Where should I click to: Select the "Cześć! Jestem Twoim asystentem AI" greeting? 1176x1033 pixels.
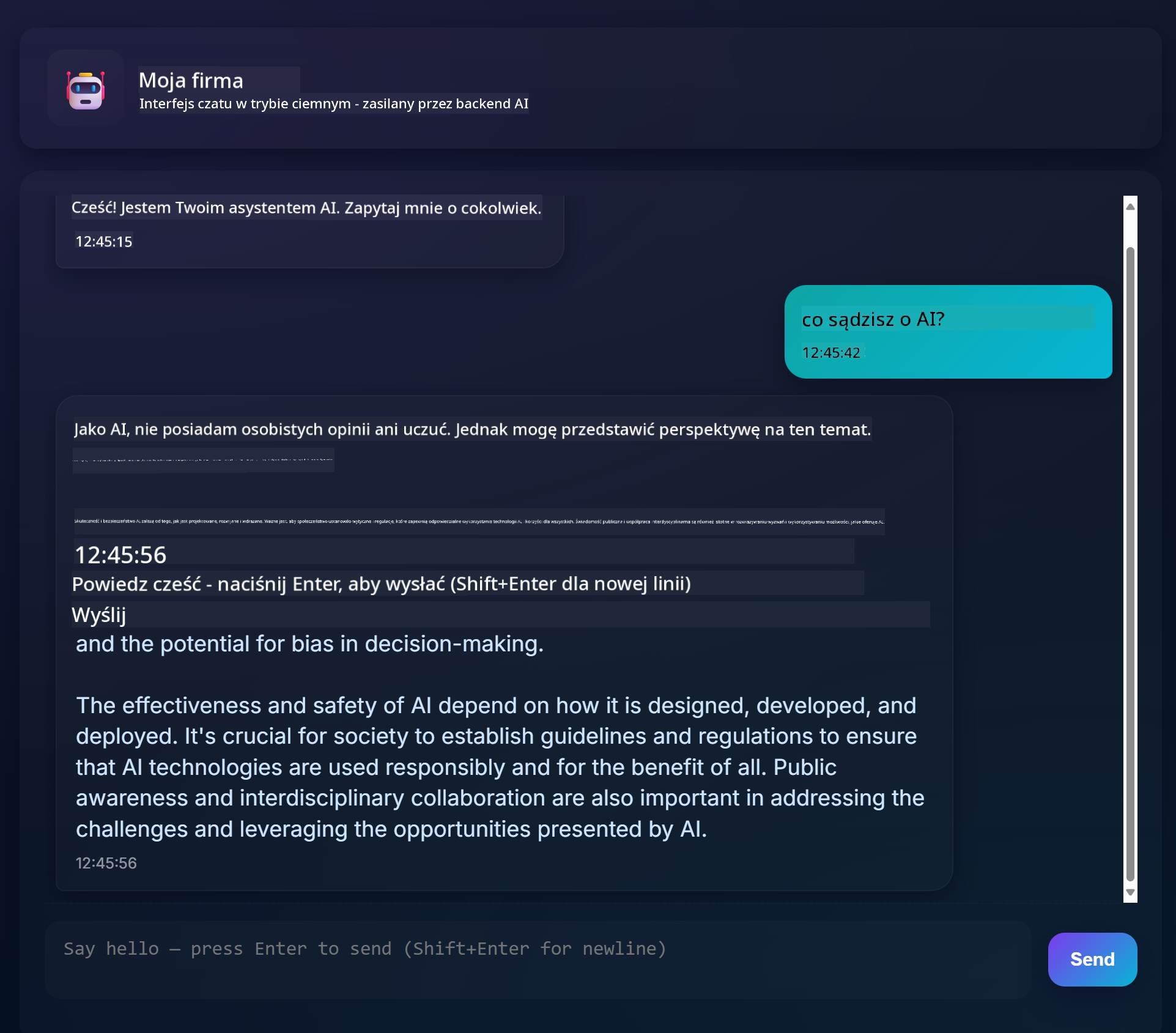[306, 208]
